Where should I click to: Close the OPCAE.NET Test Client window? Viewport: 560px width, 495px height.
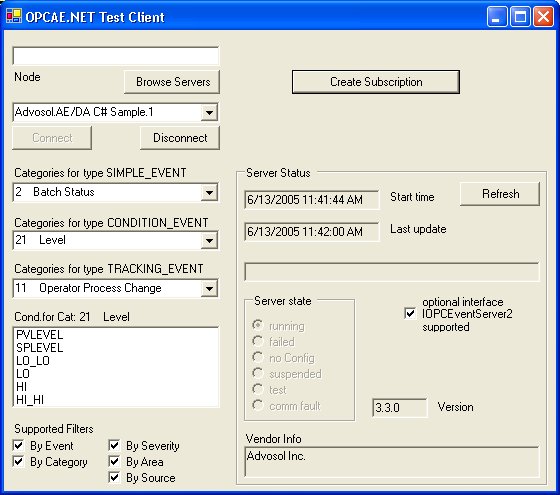coord(543,16)
